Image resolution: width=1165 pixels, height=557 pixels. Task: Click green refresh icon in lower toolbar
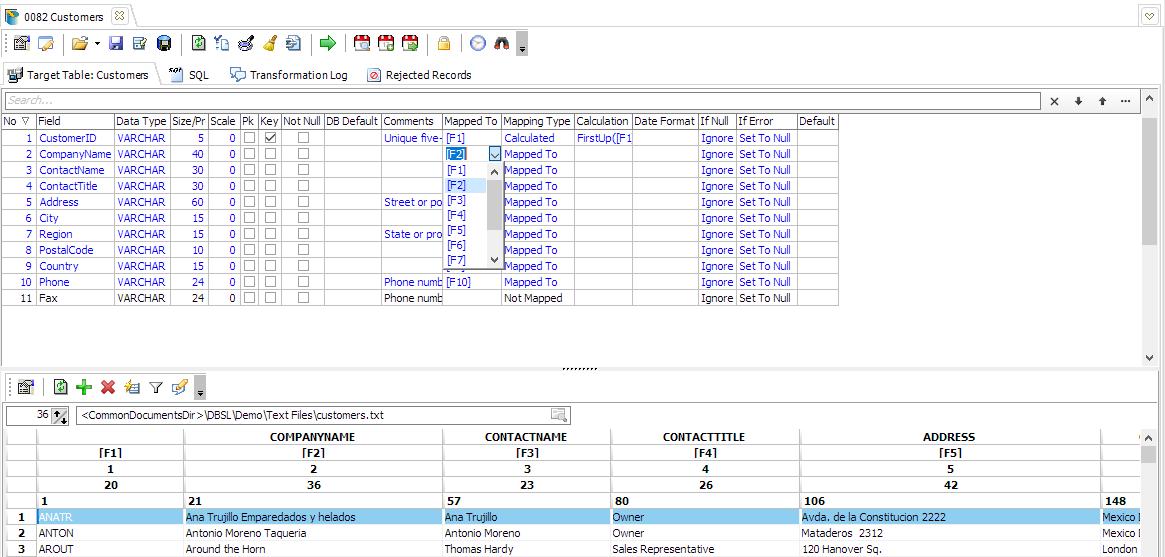pyautogui.click(x=61, y=387)
